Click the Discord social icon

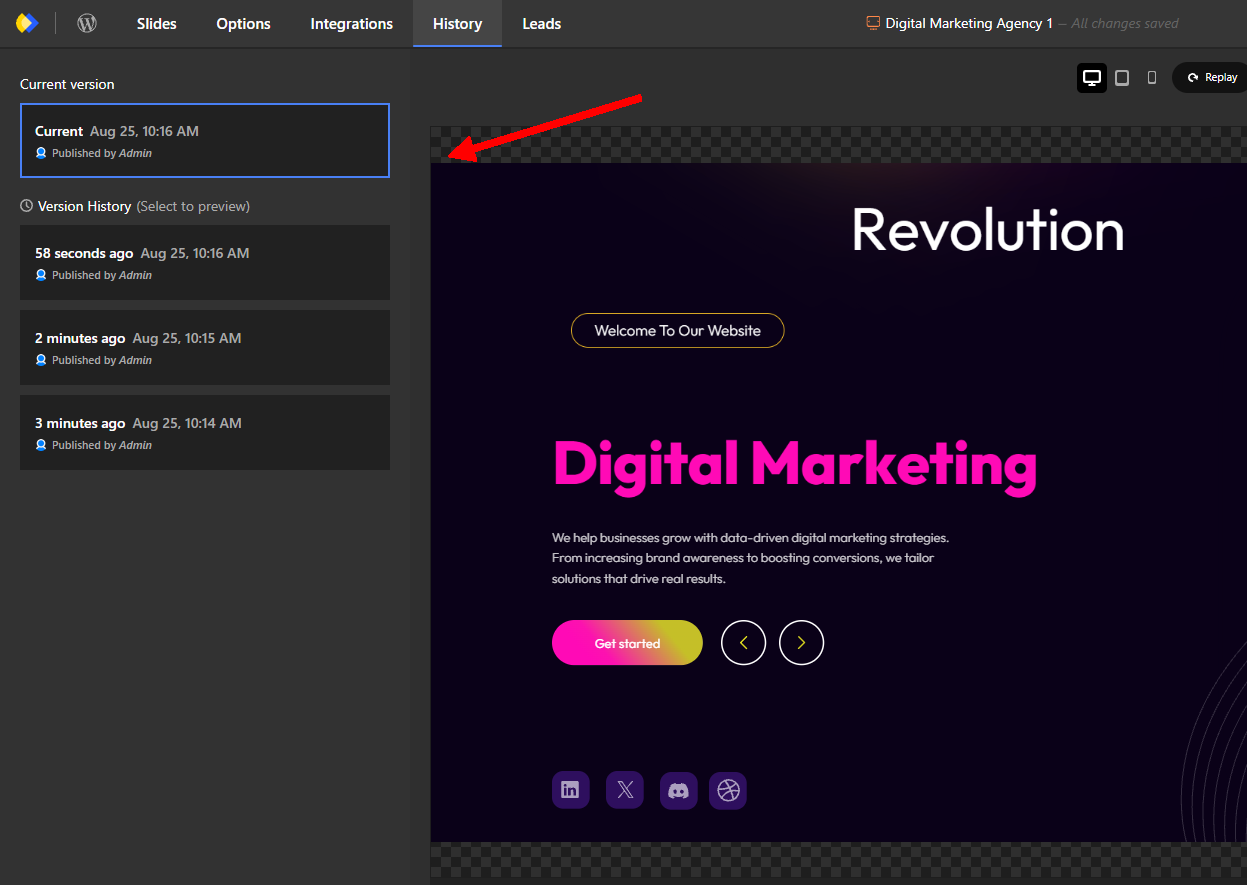click(x=678, y=790)
